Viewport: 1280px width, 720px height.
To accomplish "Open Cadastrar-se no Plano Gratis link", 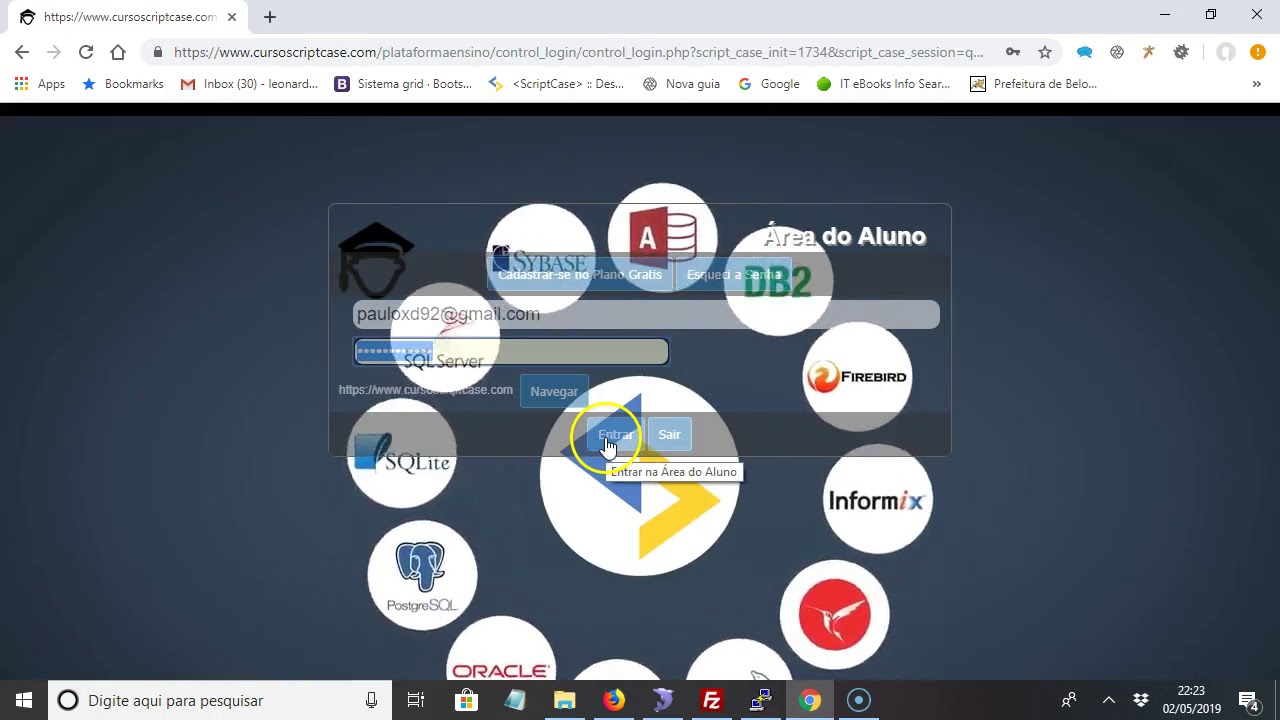I will [580, 274].
